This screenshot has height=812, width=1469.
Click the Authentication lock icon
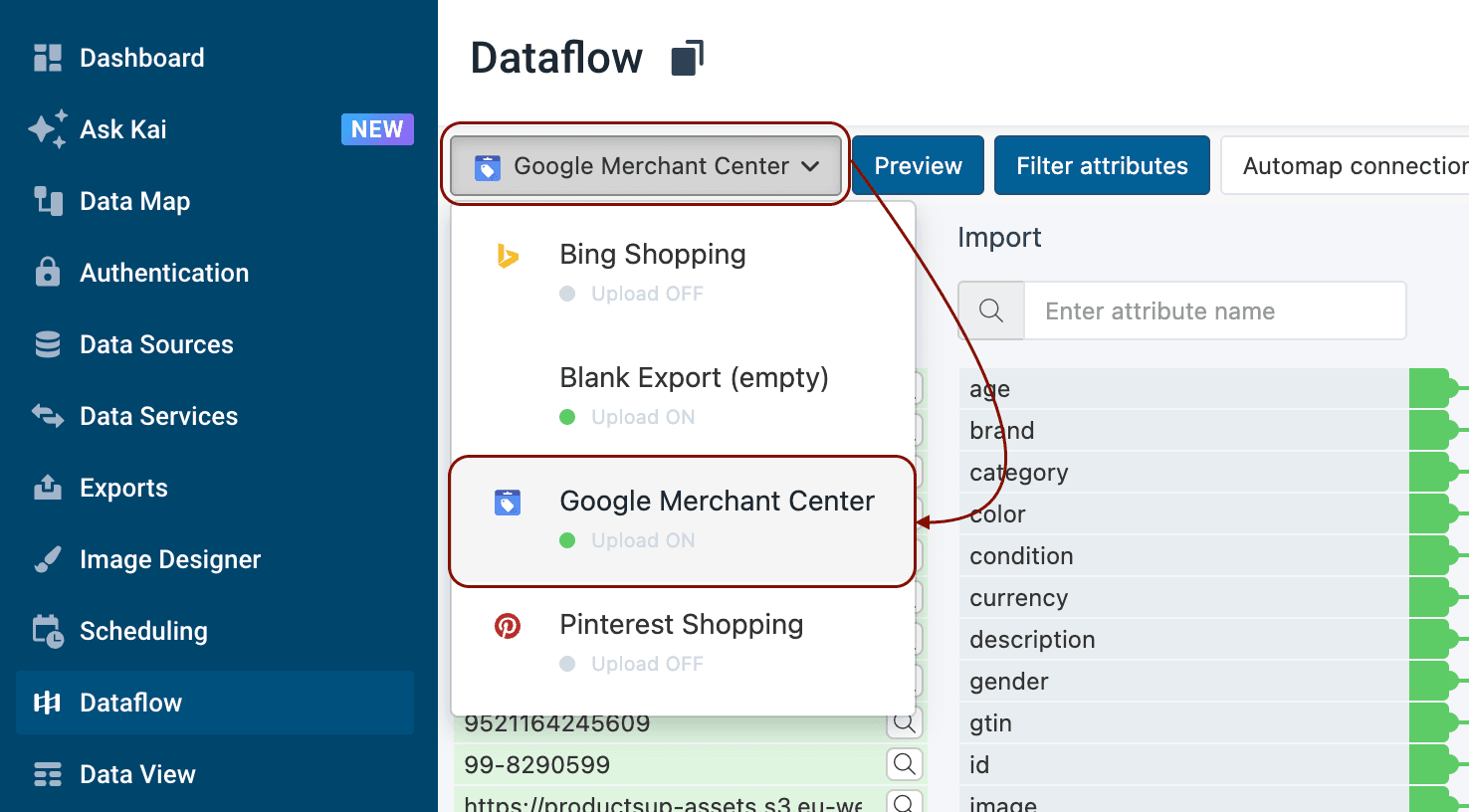(48, 273)
